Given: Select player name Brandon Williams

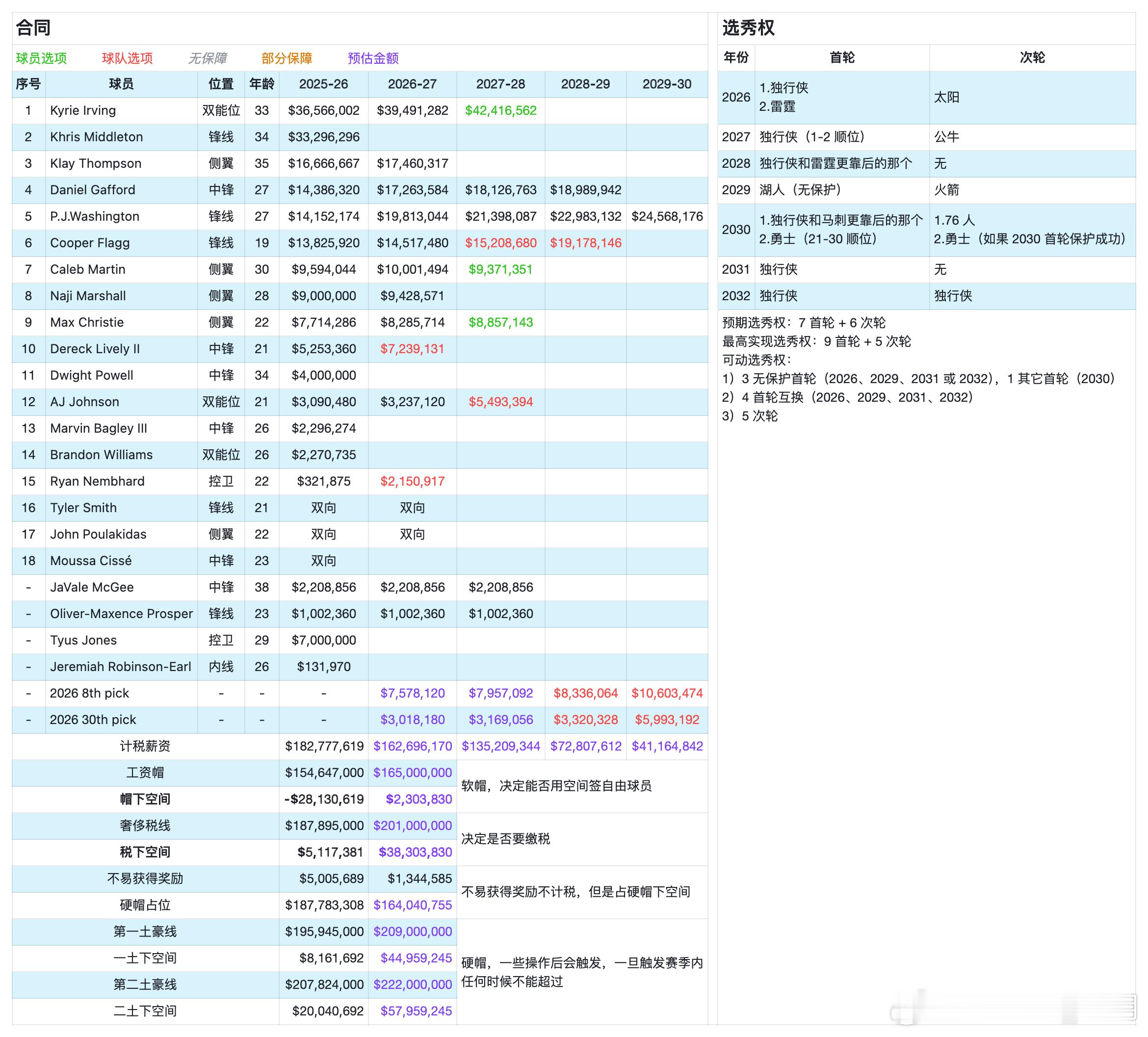Looking at the screenshot, I should click(102, 455).
